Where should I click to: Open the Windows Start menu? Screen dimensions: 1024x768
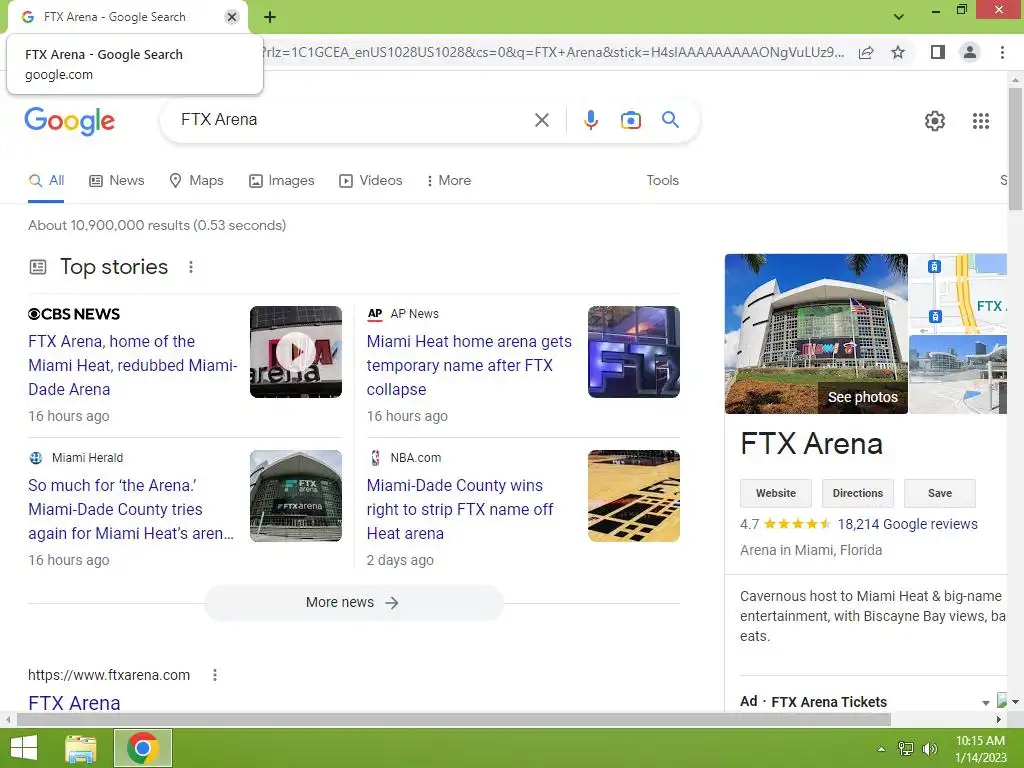click(24, 748)
